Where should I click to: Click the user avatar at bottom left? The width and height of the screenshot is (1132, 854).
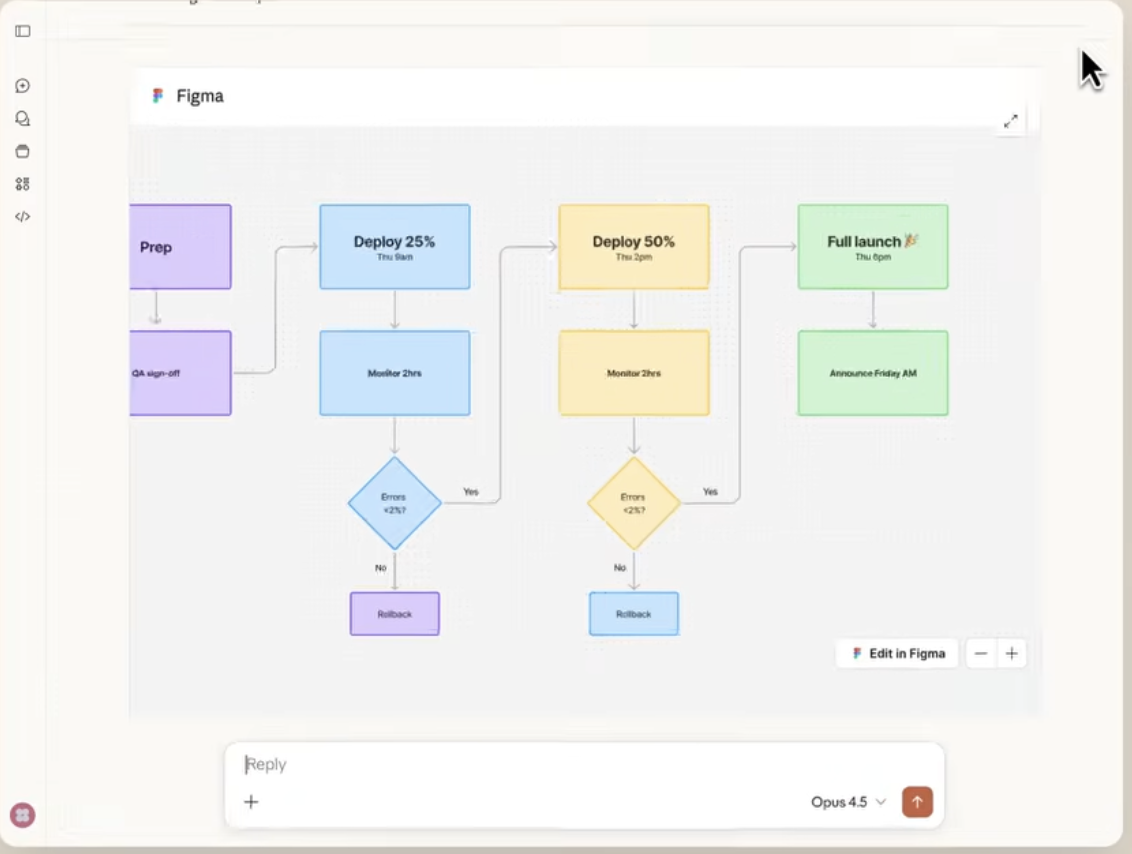[22, 816]
